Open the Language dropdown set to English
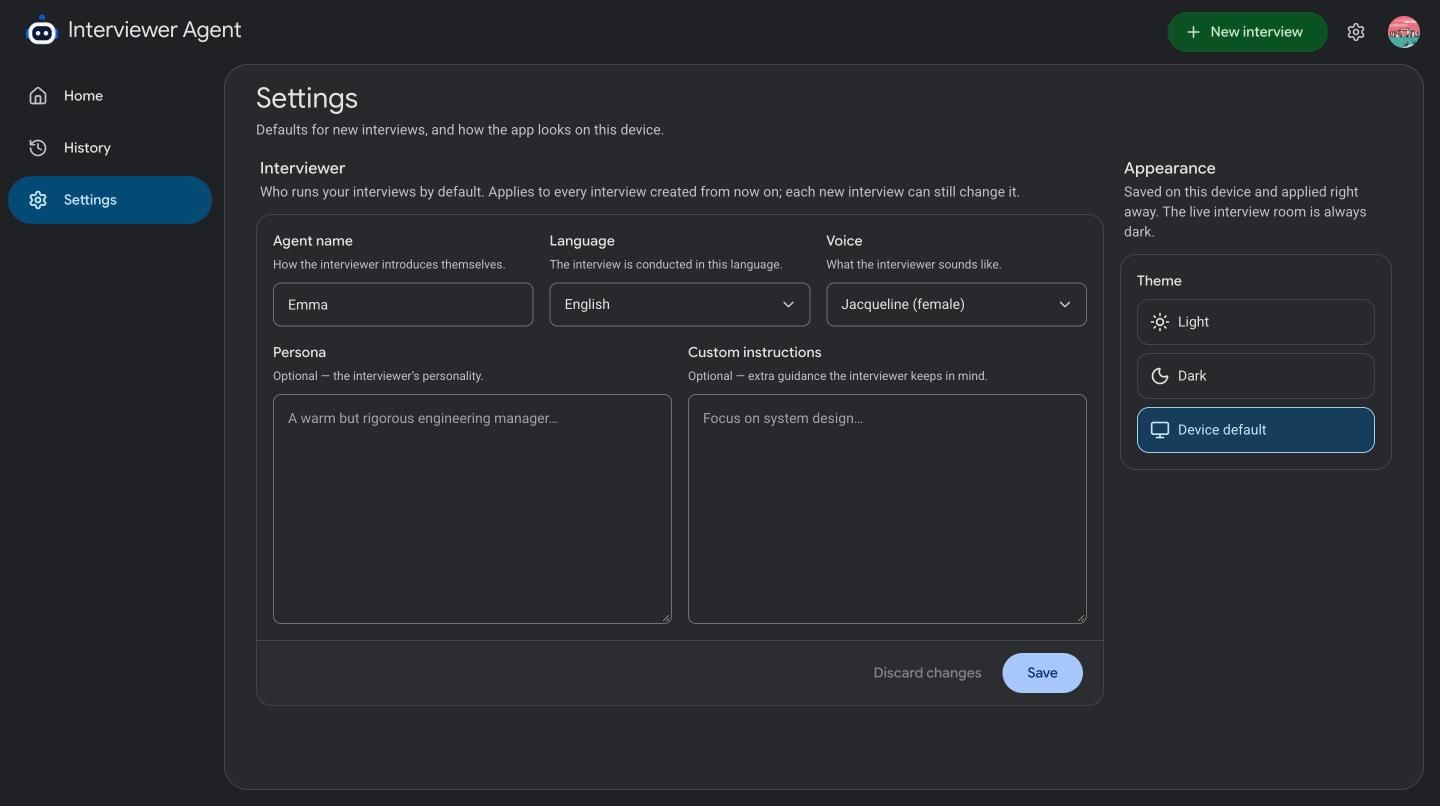Image resolution: width=1440 pixels, height=806 pixels. click(x=679, y=304)
